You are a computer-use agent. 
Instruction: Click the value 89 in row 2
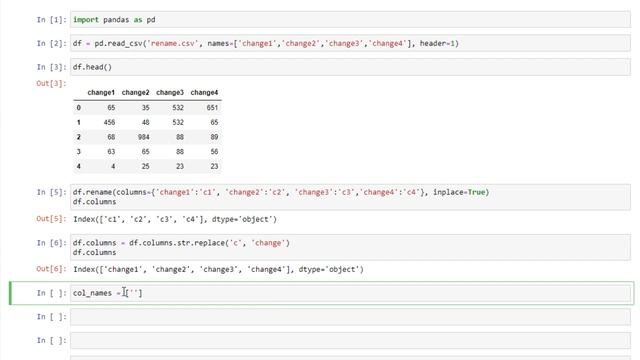214,137
